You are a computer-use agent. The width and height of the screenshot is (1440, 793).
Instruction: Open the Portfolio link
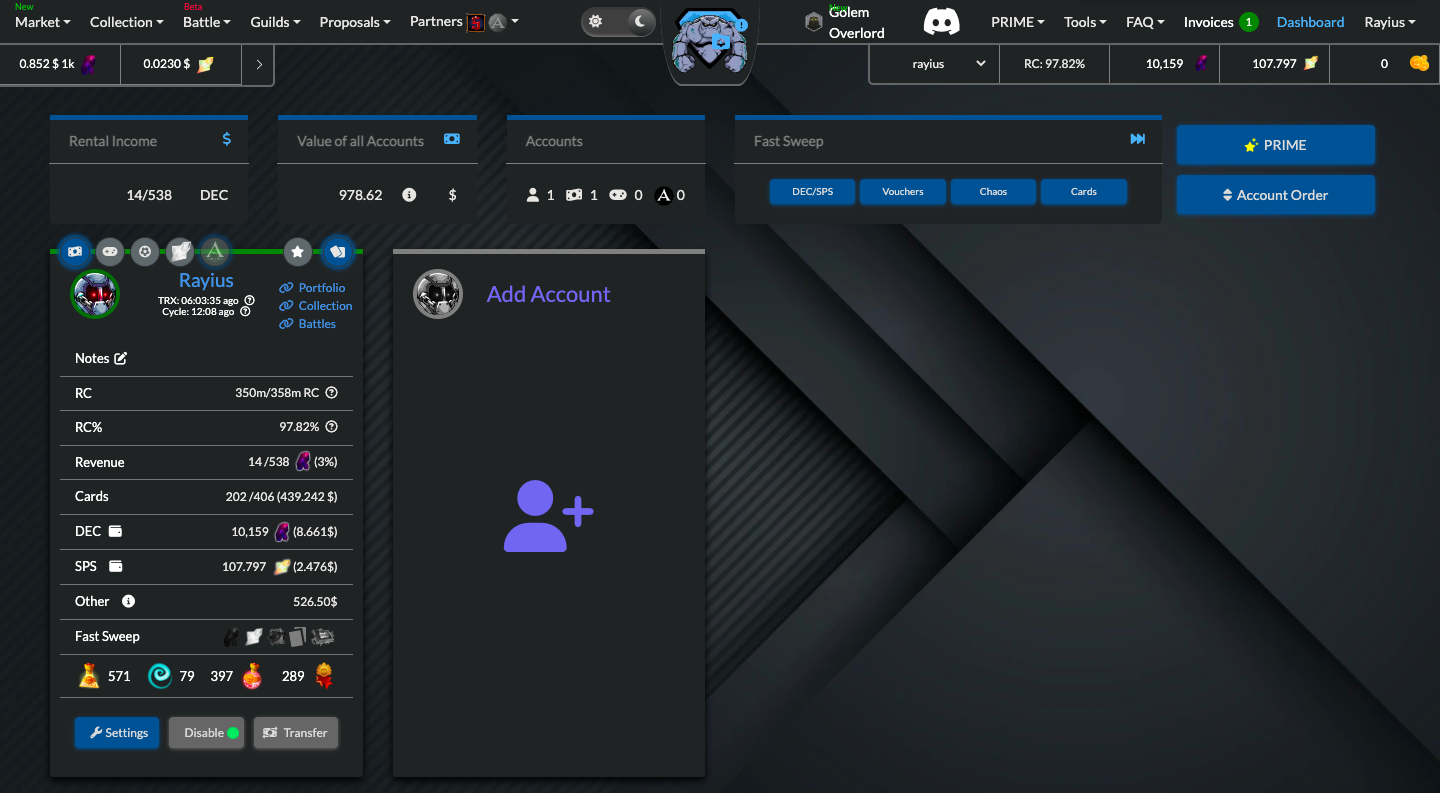tap(312, 288)
